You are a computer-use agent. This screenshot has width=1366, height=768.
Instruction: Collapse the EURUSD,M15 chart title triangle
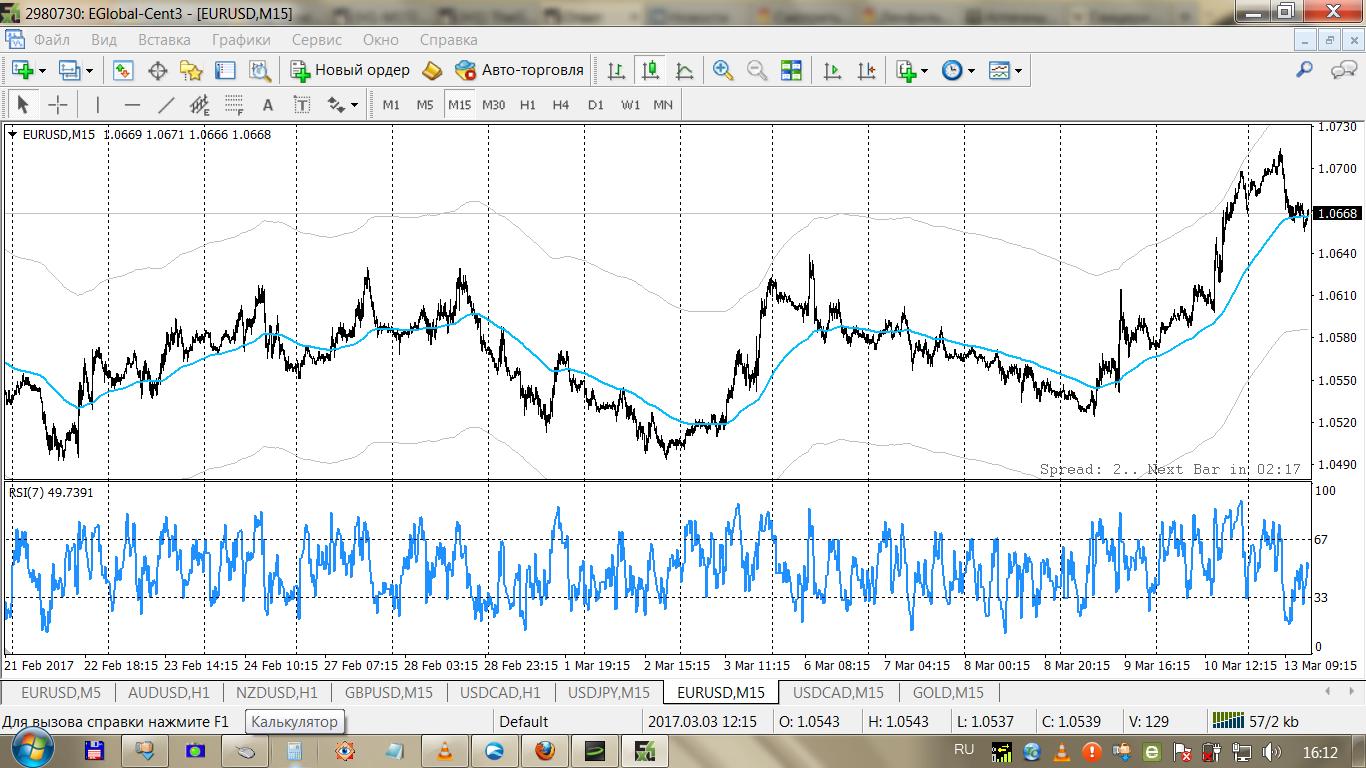point(12,134)
